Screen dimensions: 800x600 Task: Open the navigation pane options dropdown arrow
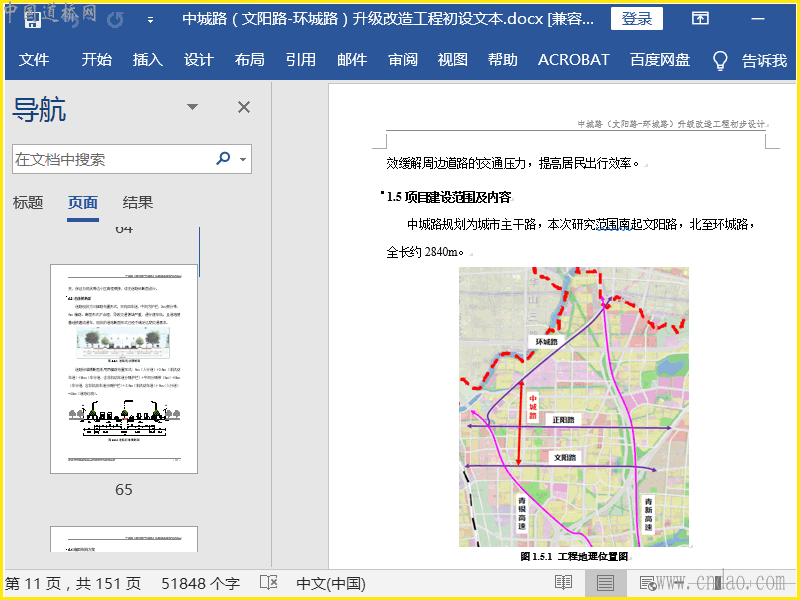[192, 107]
